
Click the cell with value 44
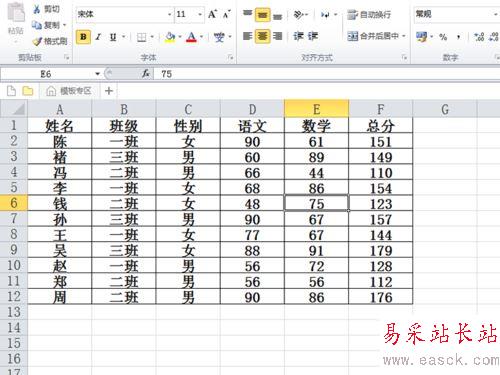coord(316,172)
